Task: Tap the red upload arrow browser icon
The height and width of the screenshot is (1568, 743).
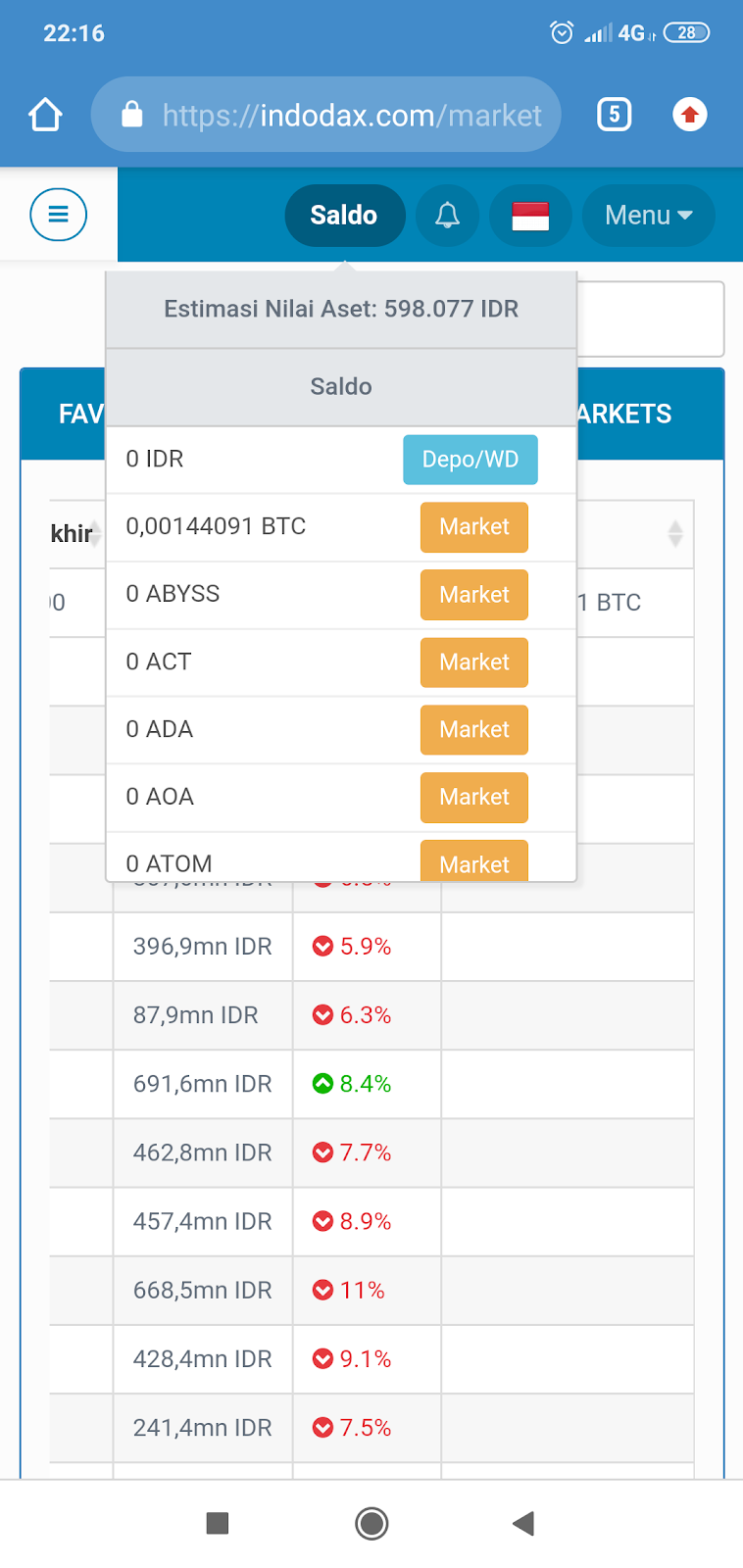Action: point(690,115)
